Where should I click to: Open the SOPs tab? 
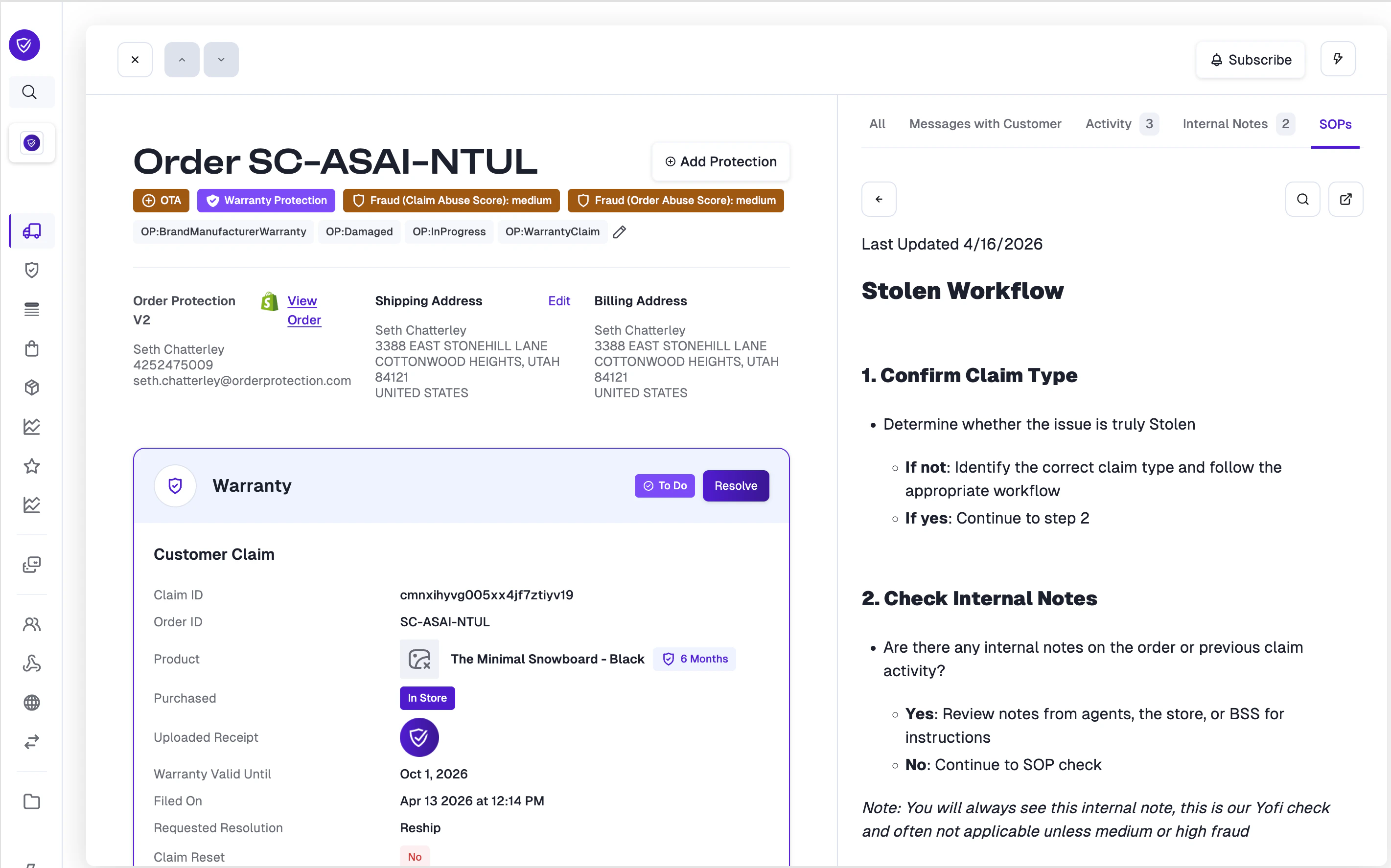[1335, 123]
